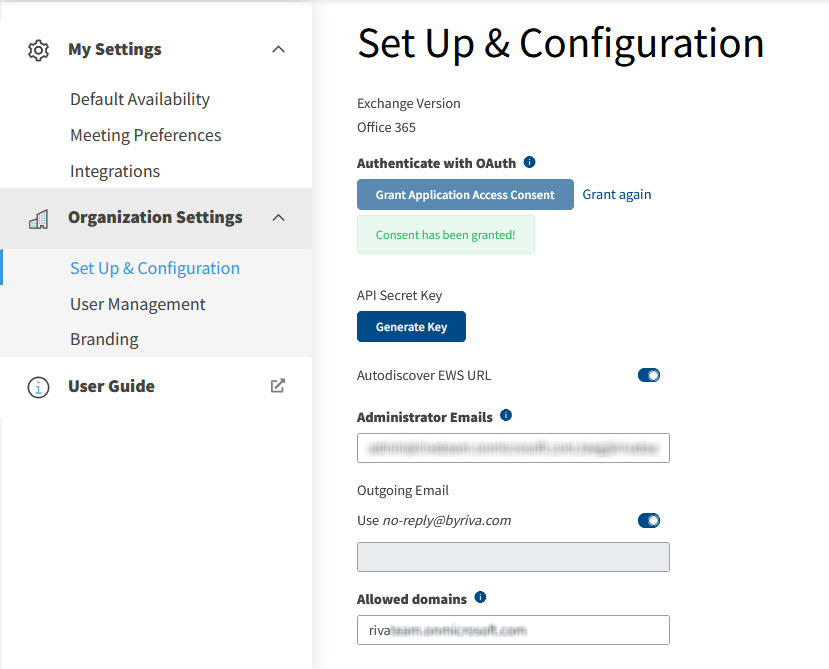Click the Allowed domains input field
The height and width of the screenshot is (669, 829).
513,630
